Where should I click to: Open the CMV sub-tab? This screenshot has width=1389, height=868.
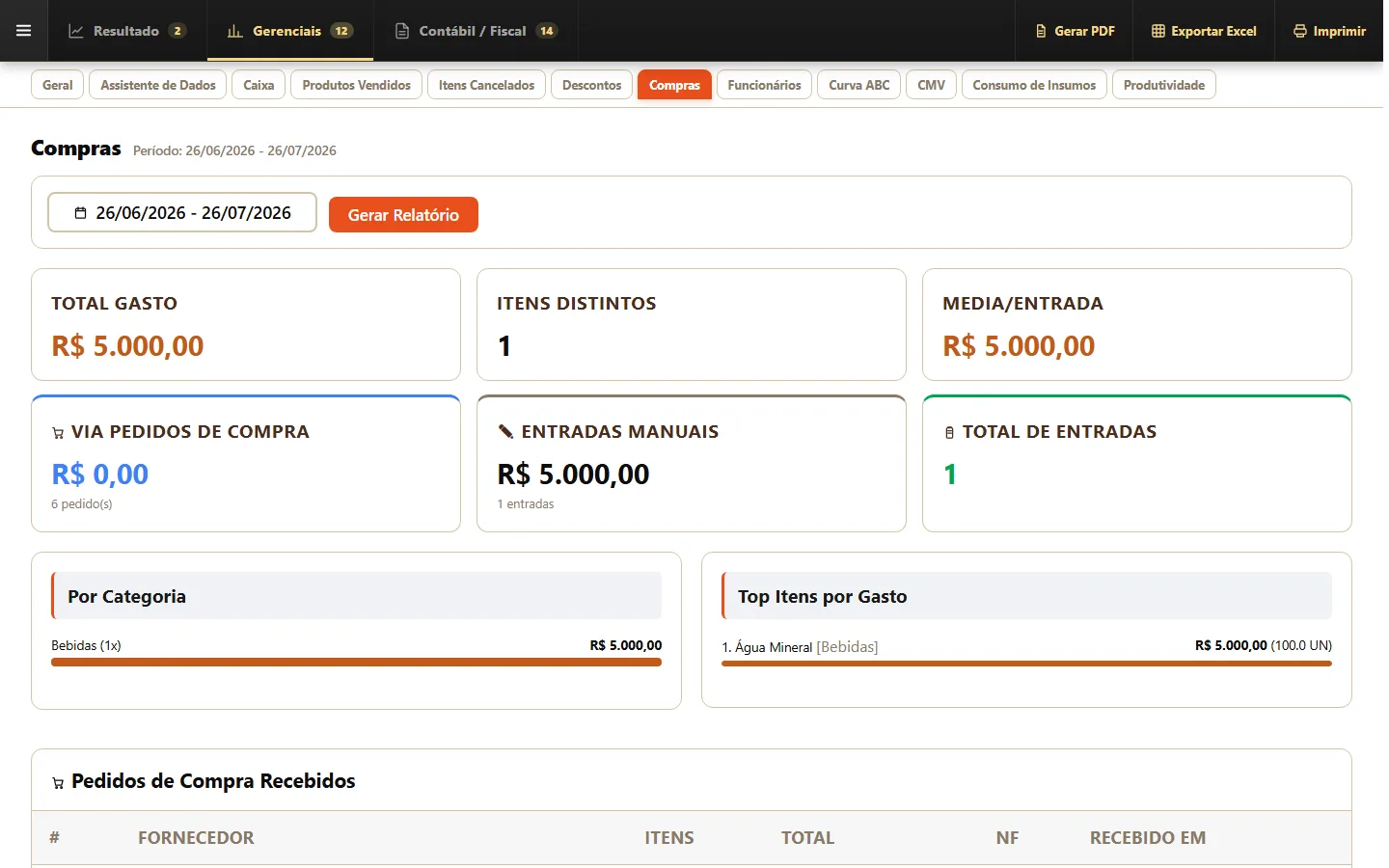(x=931, y=85)
